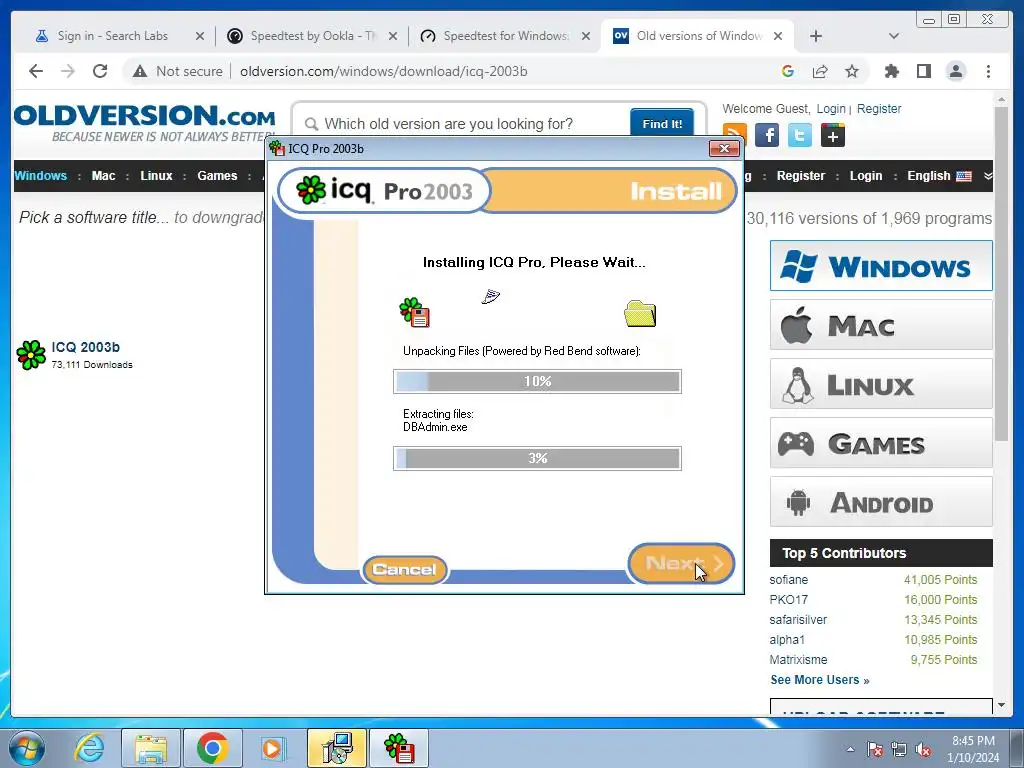Click Register in the black navigation bar
The image size is (1024, 768).
click(801, 176)
